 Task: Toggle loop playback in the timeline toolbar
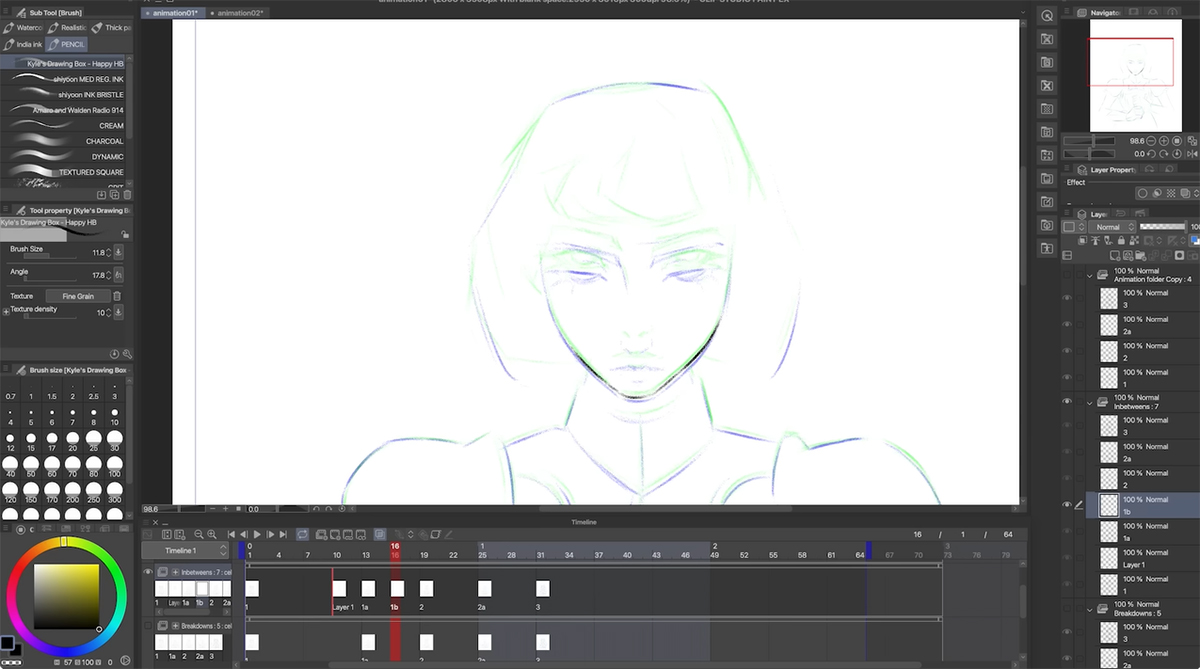[302, 535]
